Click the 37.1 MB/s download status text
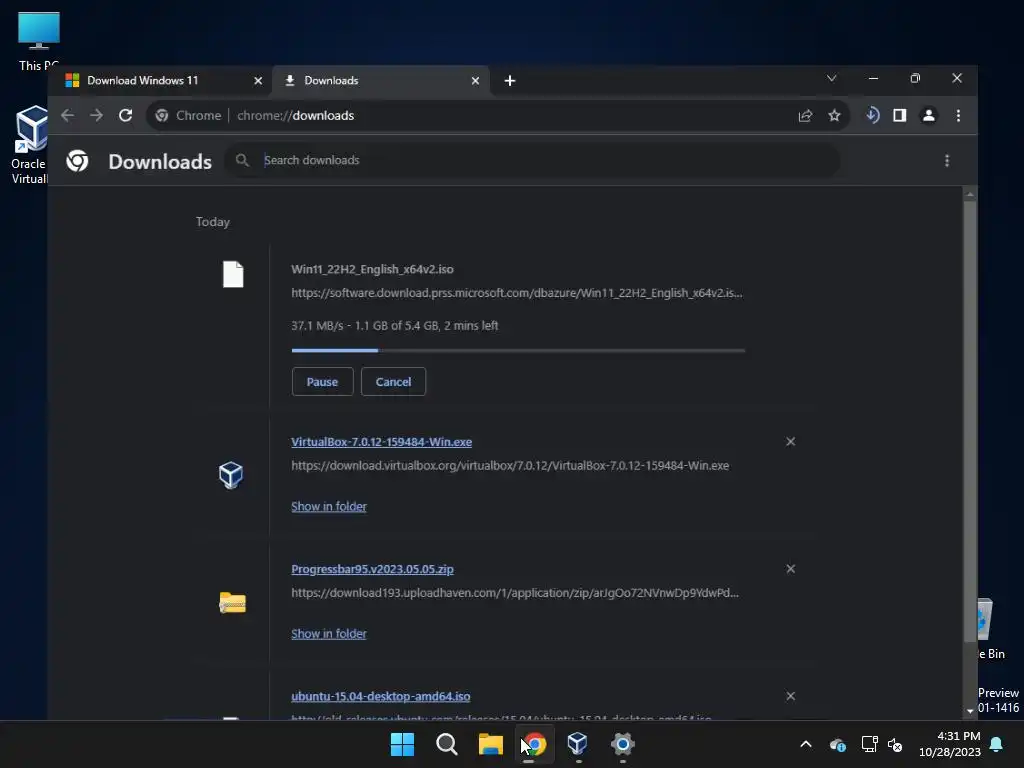Image resolution: width=1024 pixels, height=768 pixels. (394, 325)
